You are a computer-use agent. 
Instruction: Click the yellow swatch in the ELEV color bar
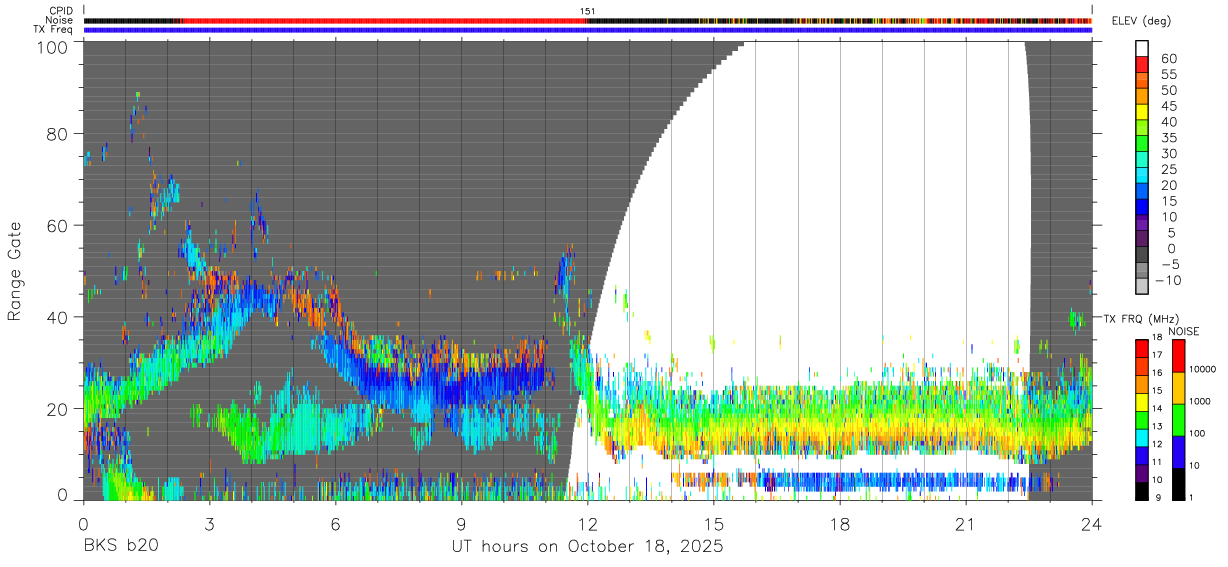point(1142,113)
